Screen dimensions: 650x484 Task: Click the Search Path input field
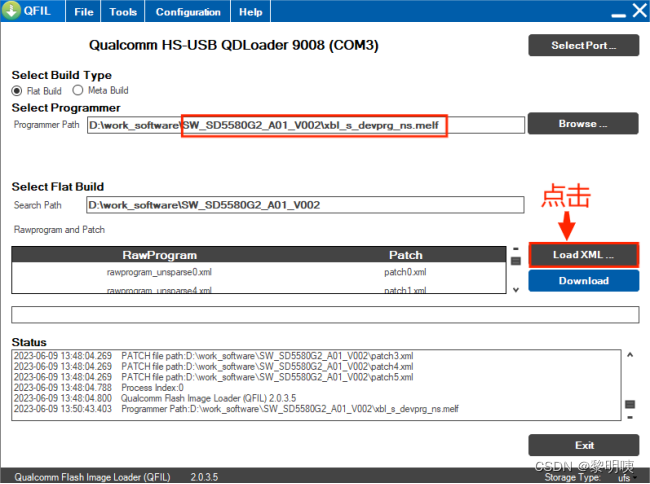(305, 205)
